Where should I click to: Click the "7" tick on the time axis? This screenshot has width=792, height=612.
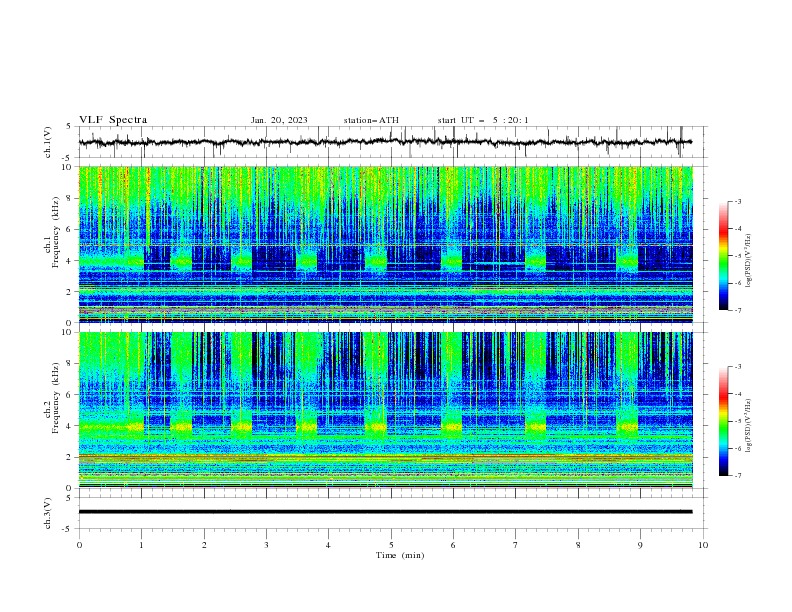(516, 545)
